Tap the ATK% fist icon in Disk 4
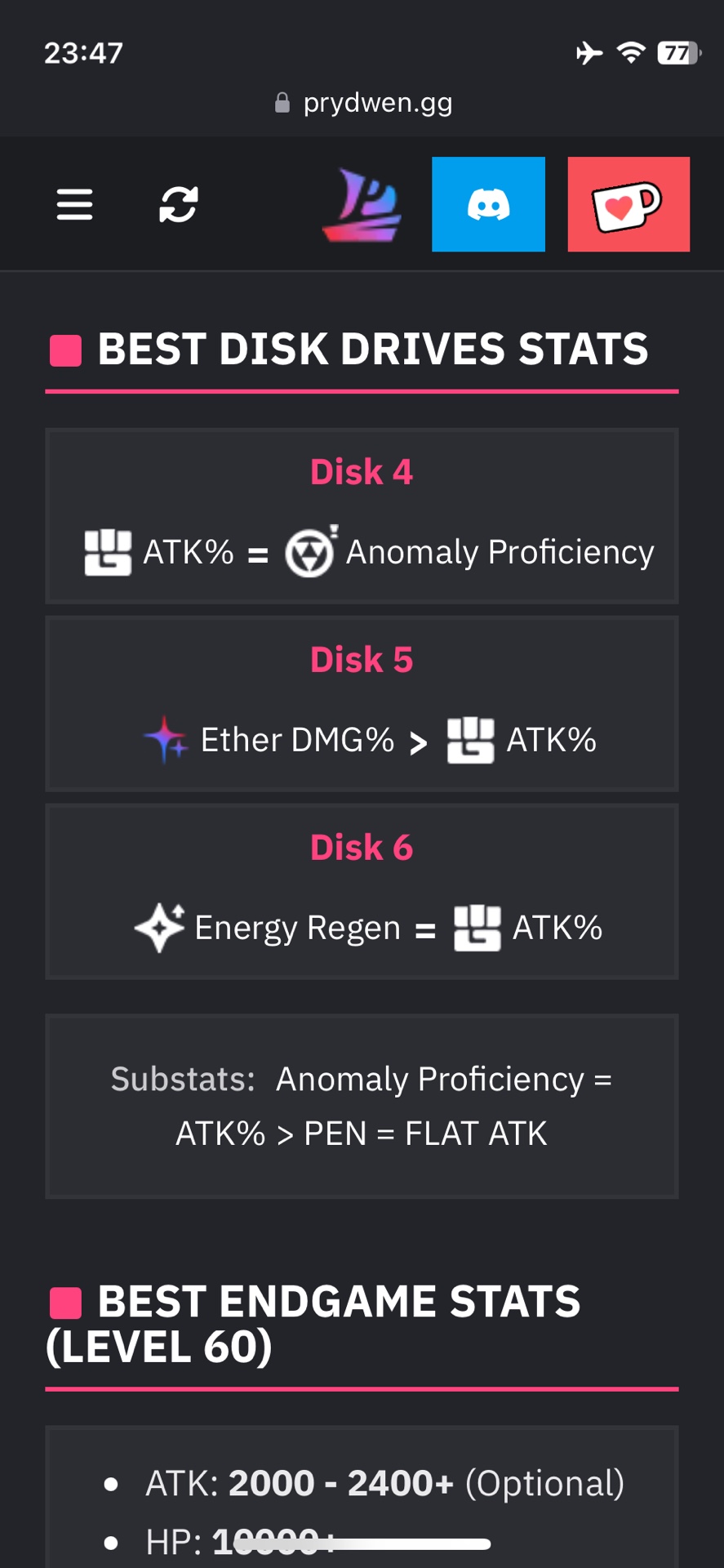Screen dimensions: 724x1568 point(108,552)
